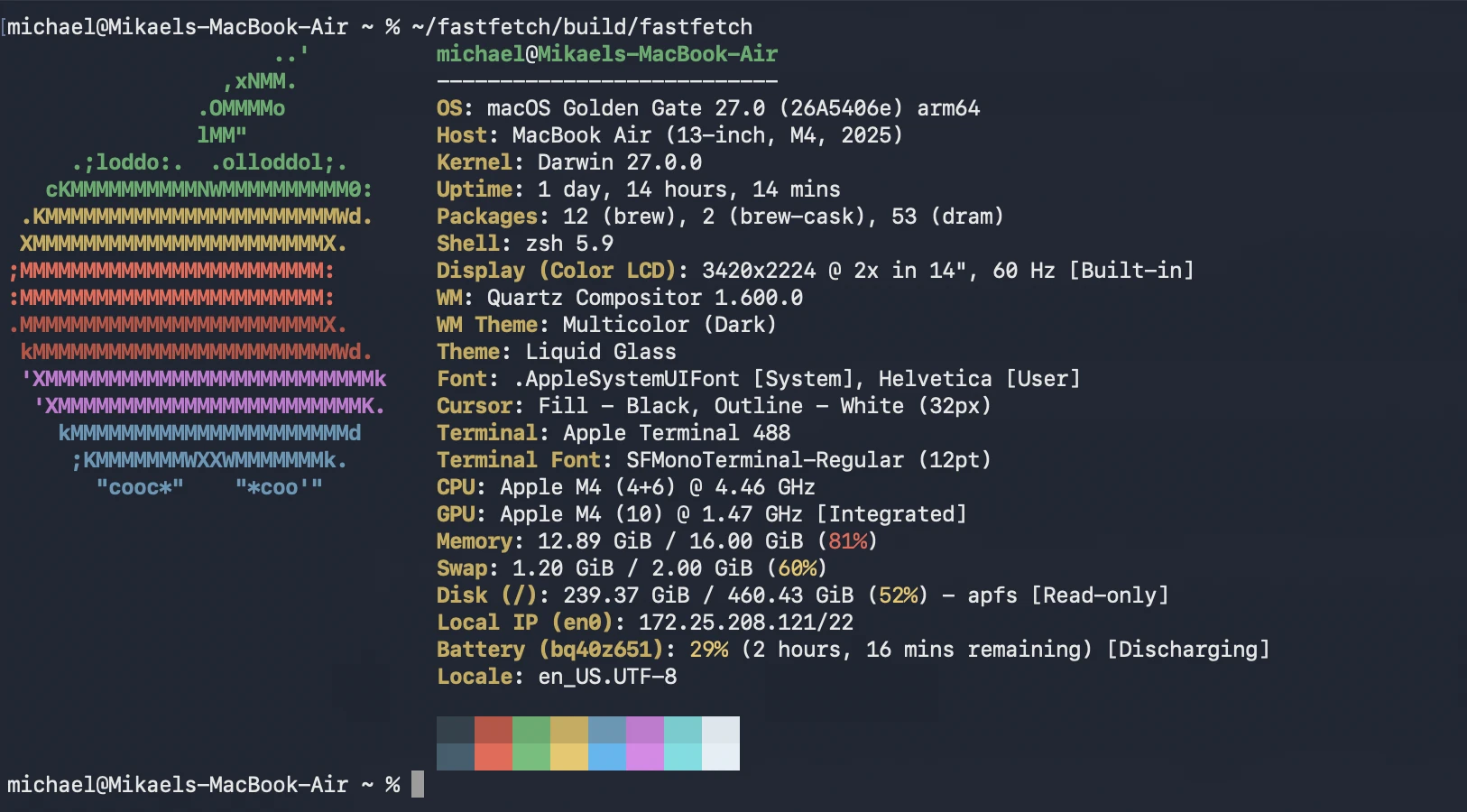
Task: Pick the brighter cyan color swatch
Action: click(683, 757)
